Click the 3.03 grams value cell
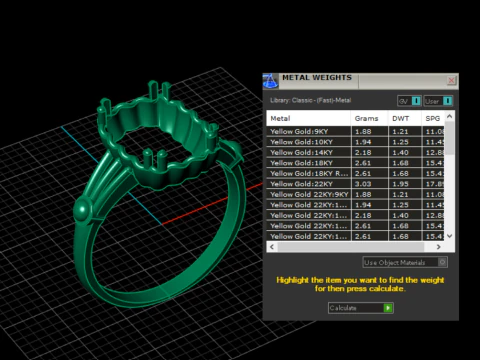The width and height of the screenshot is (480, 360). click(369, 184)
